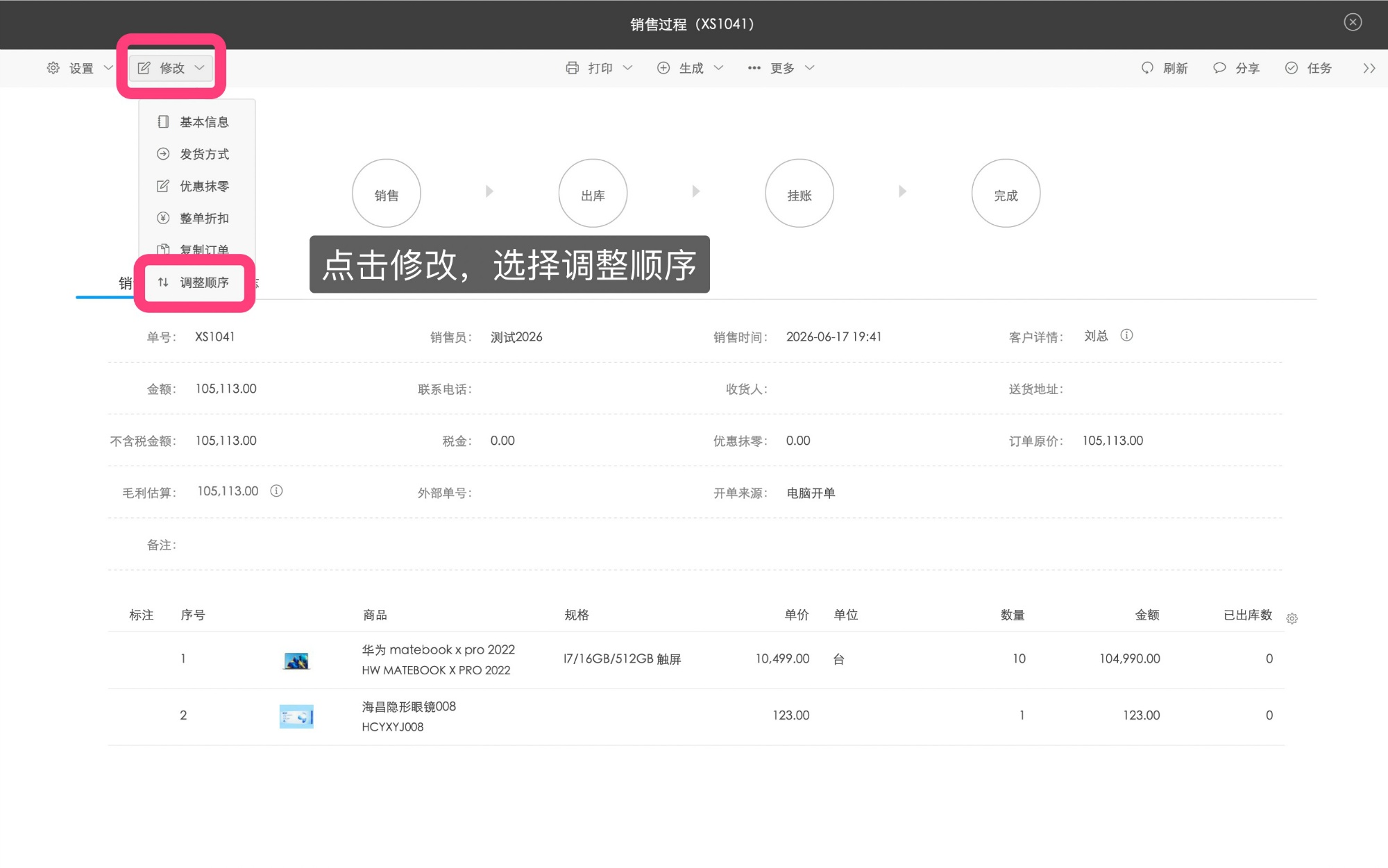The height and width of the screenshot is (868, 1388).
Task: Click the 基本信息 document icon
Action: [163, 122]
